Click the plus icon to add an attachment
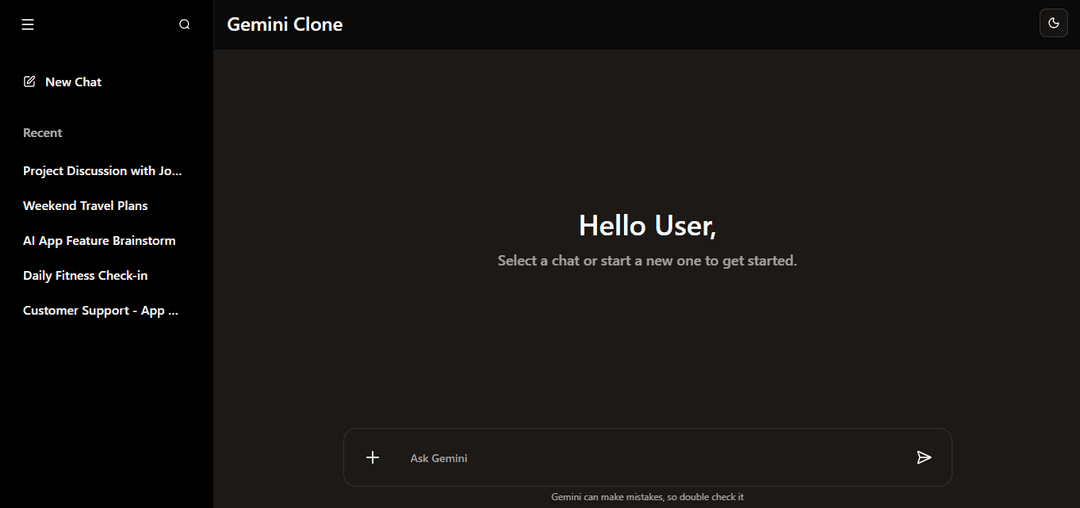Screen dimensions: 1080x508 pyautogui.click(x=373, y=458)
